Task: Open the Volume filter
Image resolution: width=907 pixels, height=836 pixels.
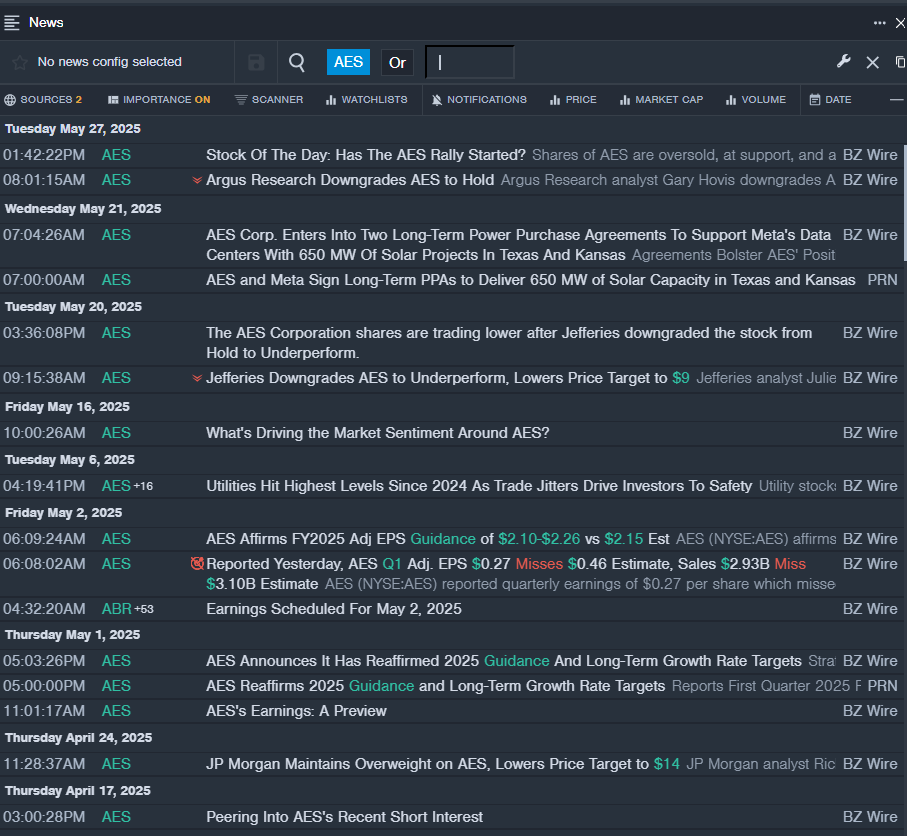Action: coord(756,100)
